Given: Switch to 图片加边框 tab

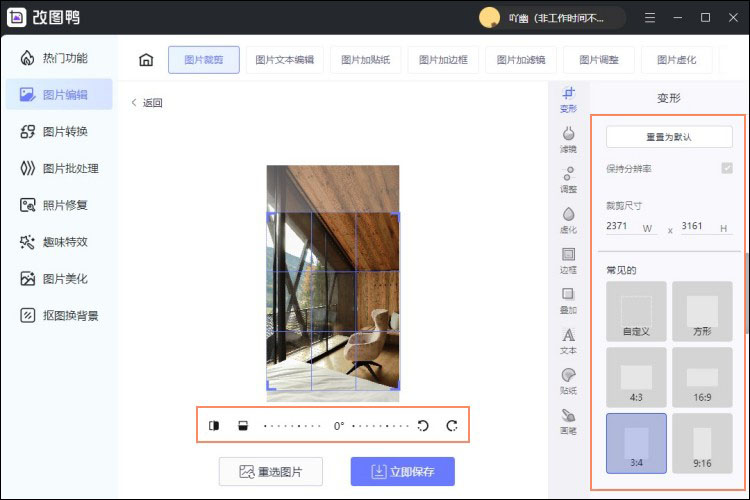Looking at the screenshot, I should 443,60.
